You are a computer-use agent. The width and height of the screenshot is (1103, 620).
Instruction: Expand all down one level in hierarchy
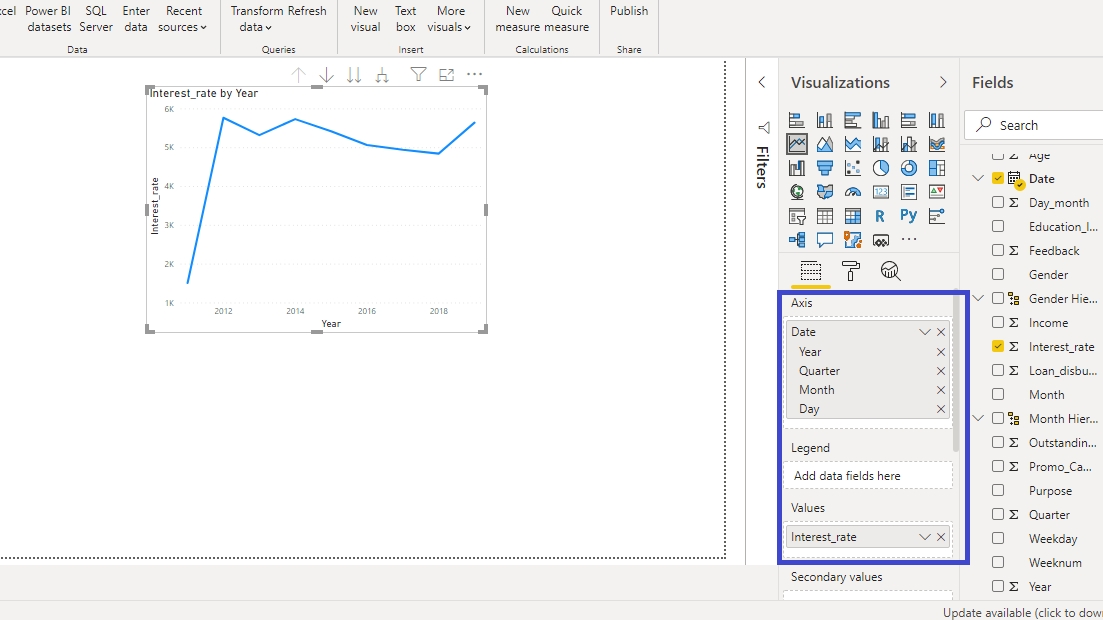click(x=381, y=75)
